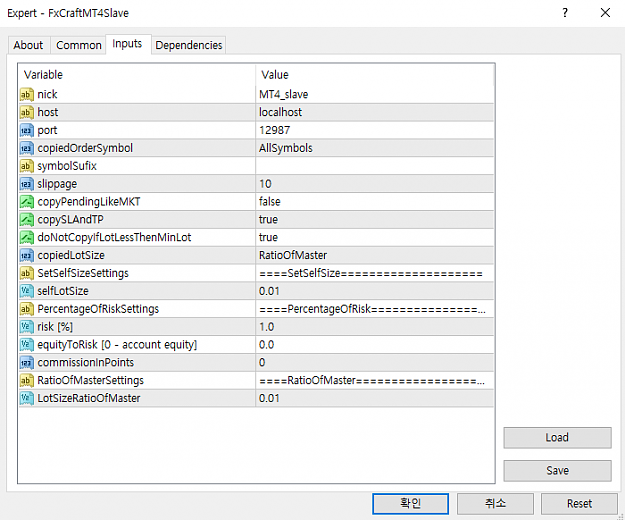625x520 pixels.
Task: Select the SetSelfSizeSettings variable name
Action: click(83, 273)
